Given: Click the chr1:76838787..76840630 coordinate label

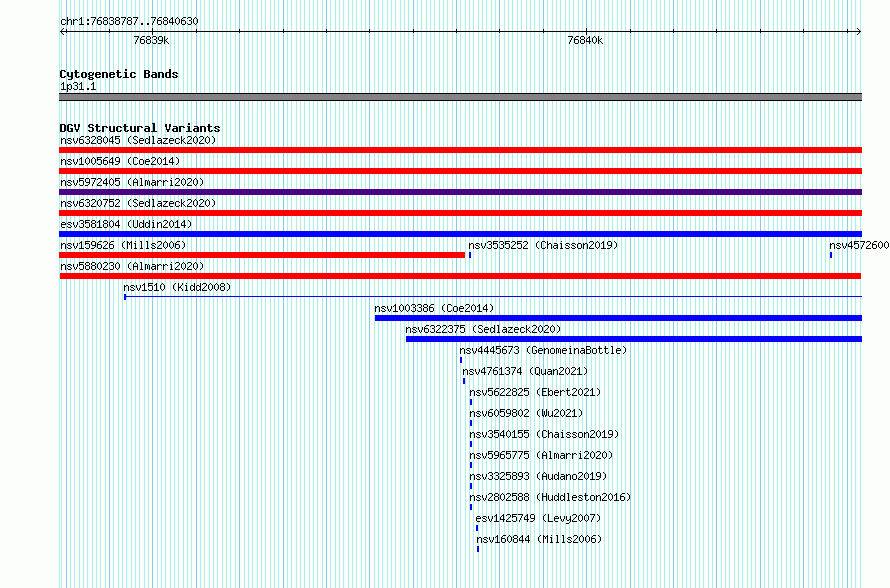Looking at the screenshot, I should coord(129,22).
